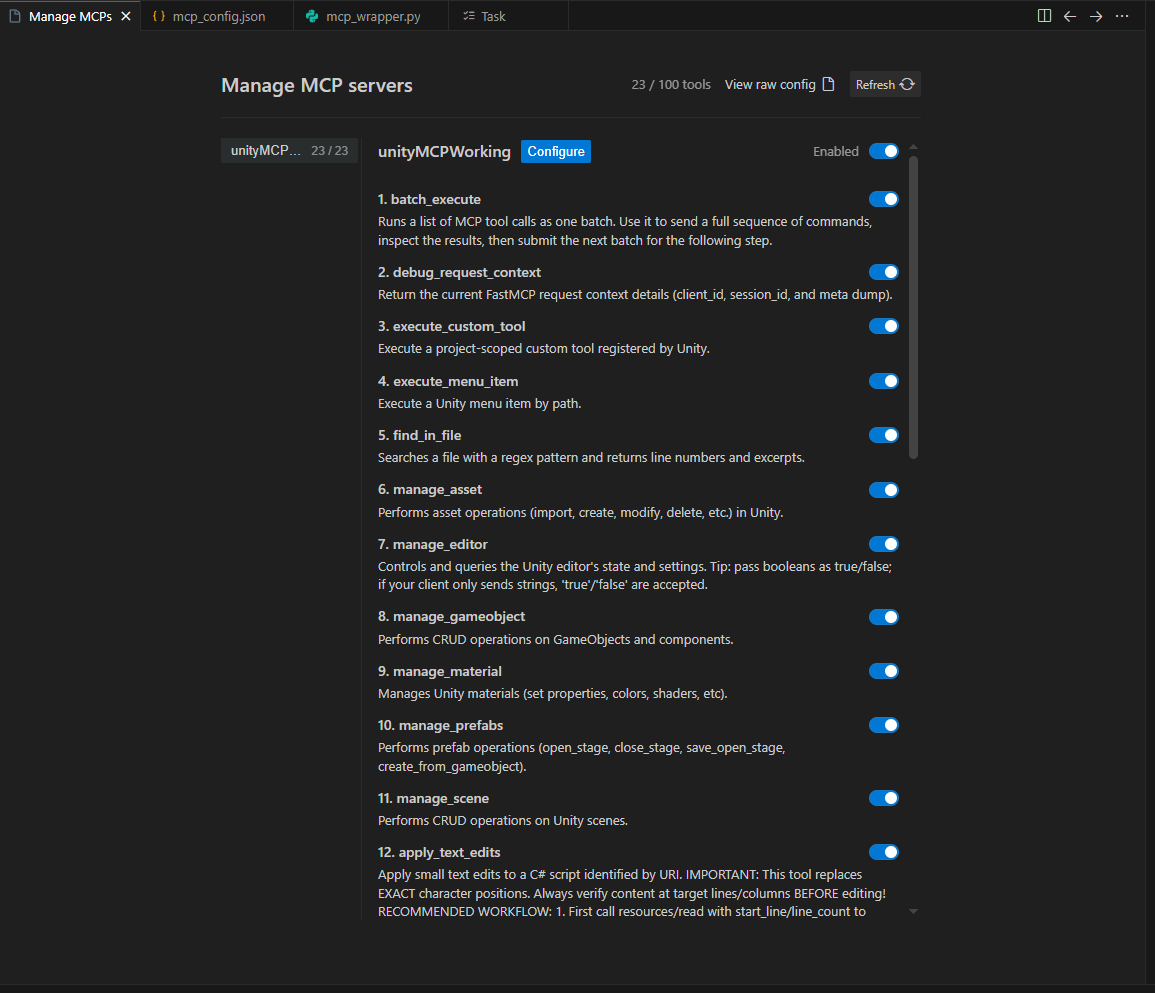Click the tool list scrollbar thumb

pyautogui.click(x=913, y=307)
